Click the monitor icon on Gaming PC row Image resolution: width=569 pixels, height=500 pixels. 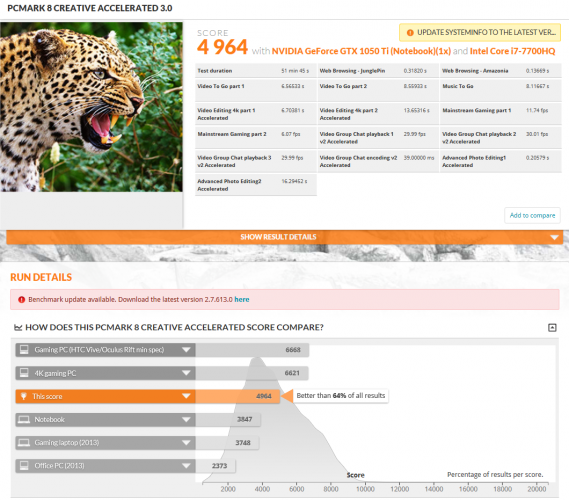pyautogui.click(x=24, y=350)
